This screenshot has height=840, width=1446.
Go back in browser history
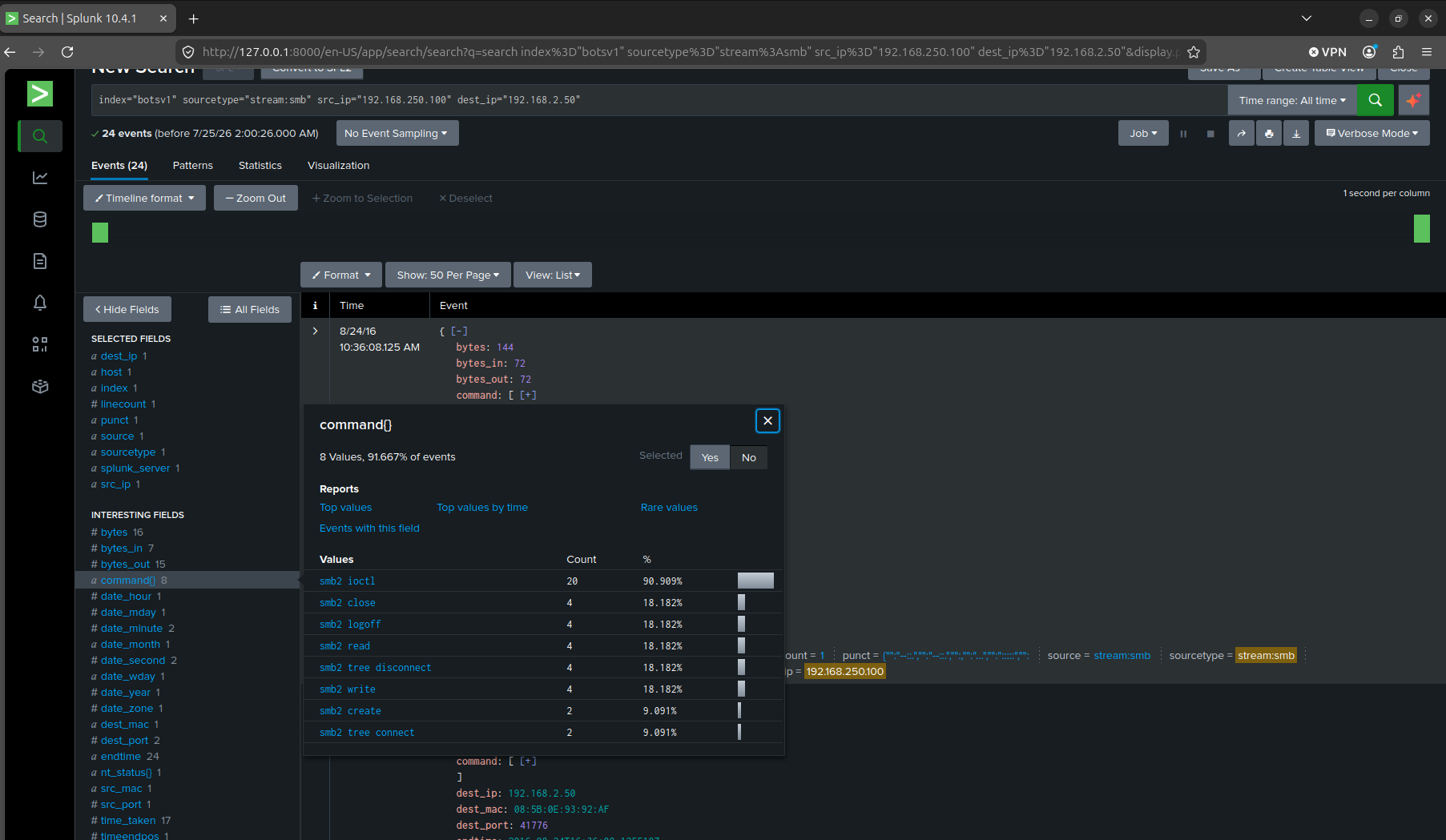[x=10, y=52]
